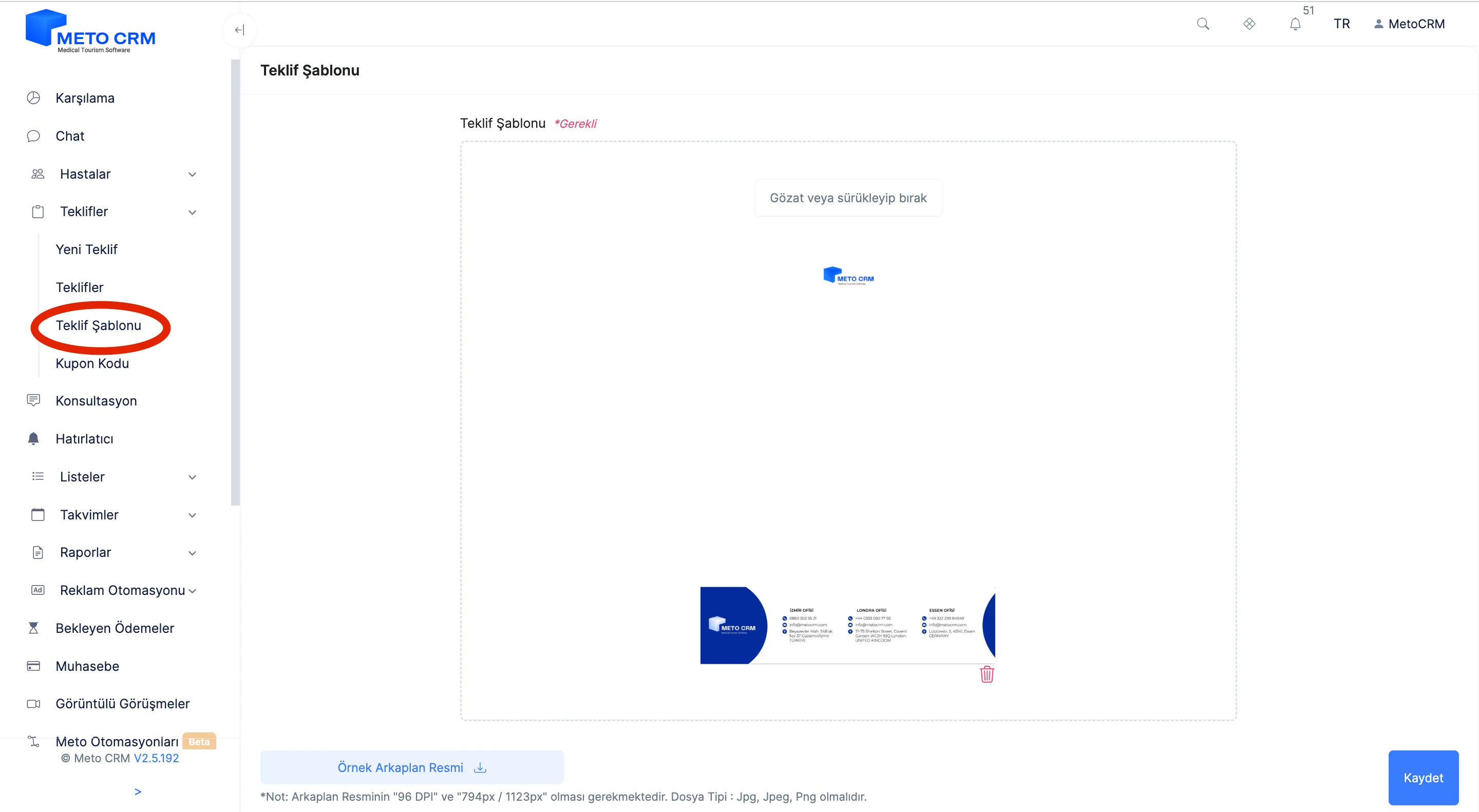Open search with magnifier icon
The width and height of the screenshot is (1479, 812).
click(x=1203, y=24)
